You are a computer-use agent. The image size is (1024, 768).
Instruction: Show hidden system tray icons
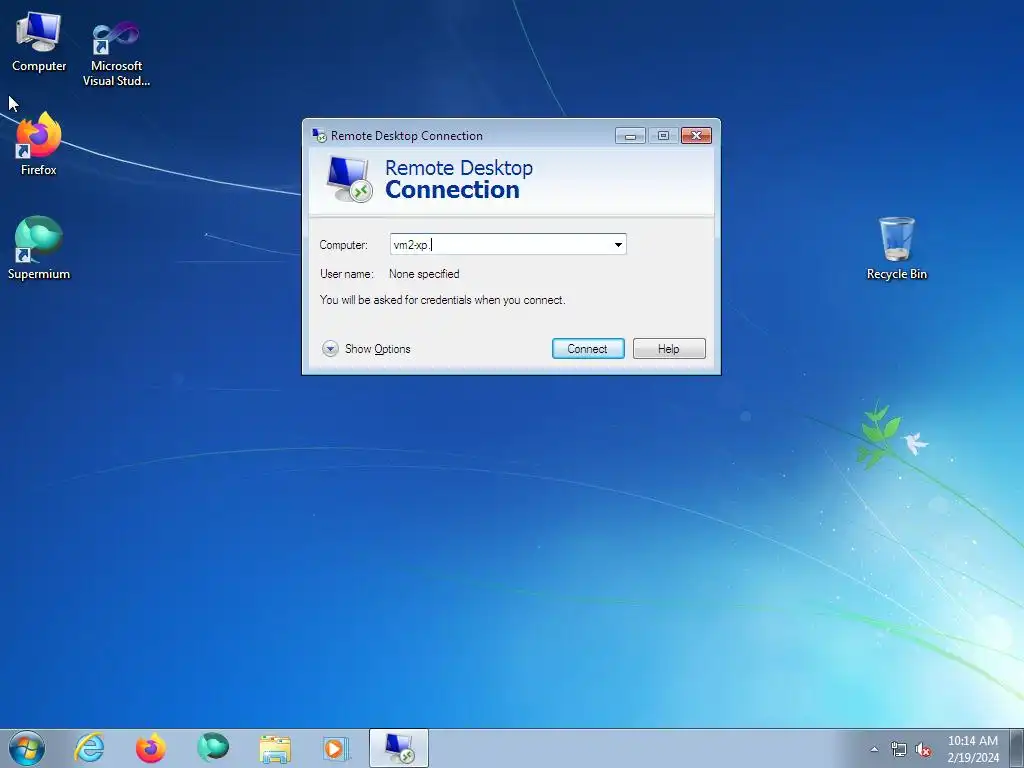tap(874, 750)
